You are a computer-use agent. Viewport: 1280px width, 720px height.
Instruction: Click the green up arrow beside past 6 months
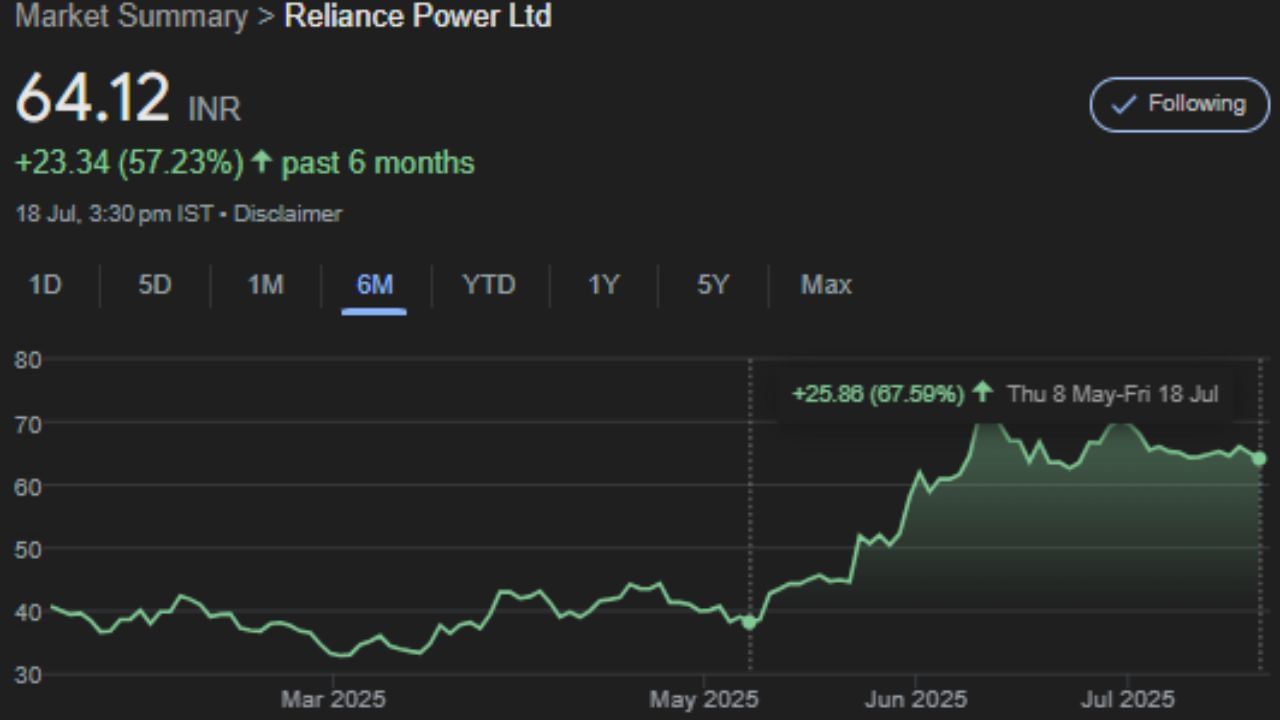coord(262,162)
